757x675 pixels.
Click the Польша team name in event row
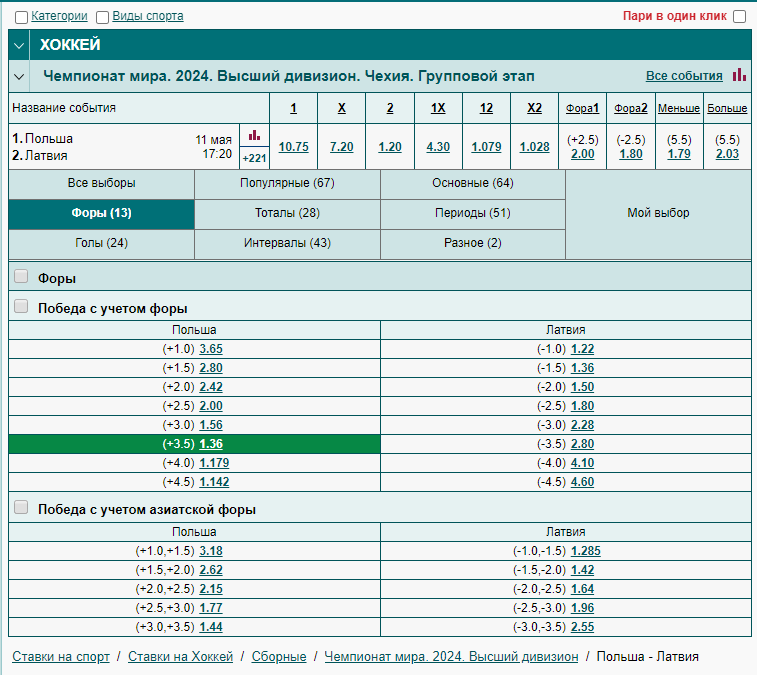click(x=49, y=139)
